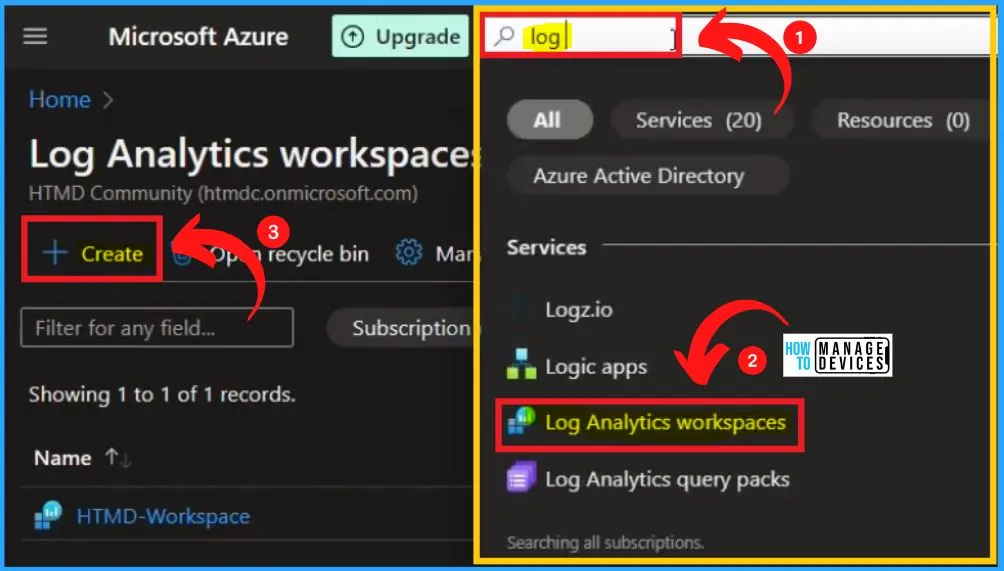This screenshot has width=1004, height=571.
Task: Sort by the Name column header
Action: 63,458
